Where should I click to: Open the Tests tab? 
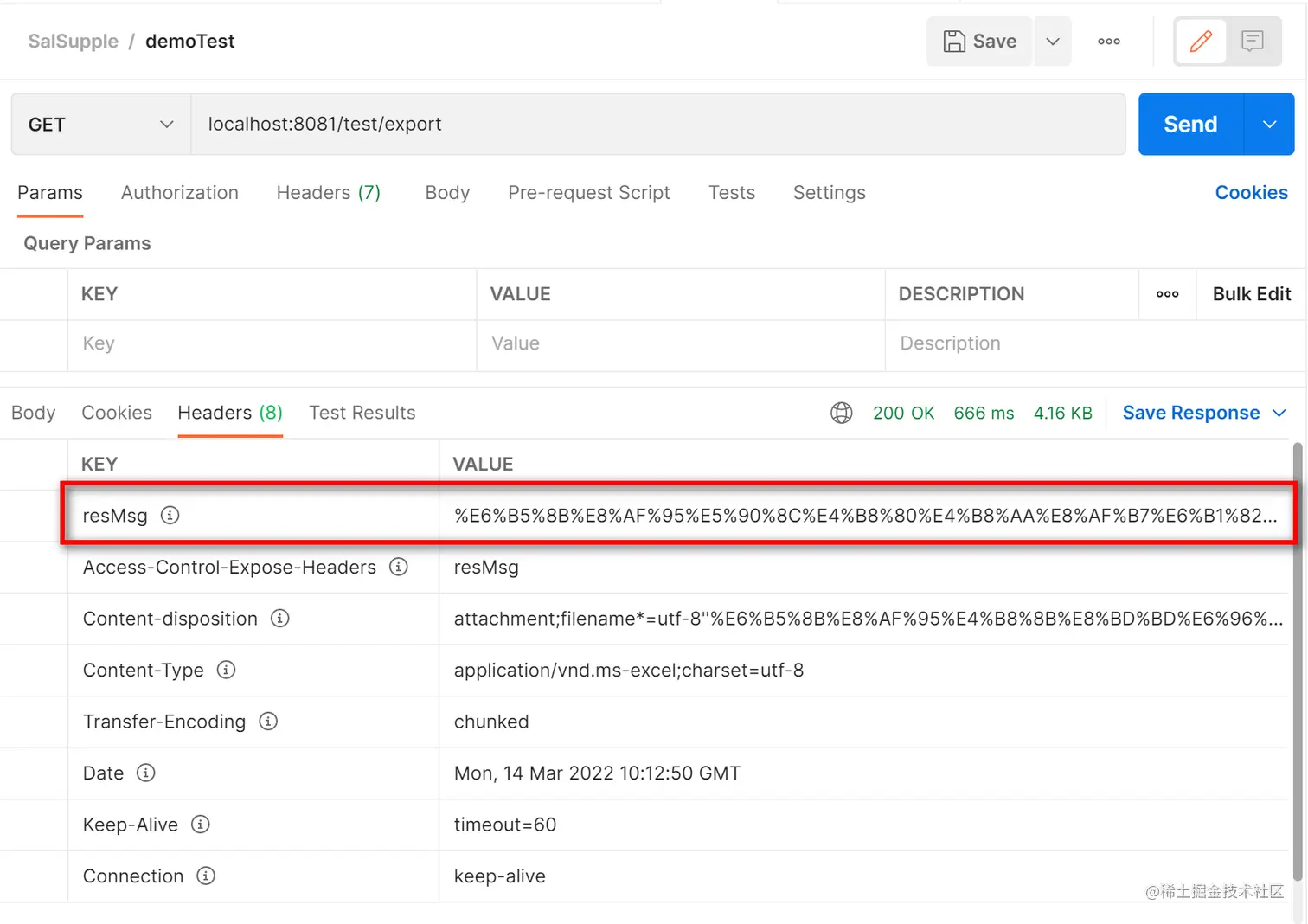click(x=732, y=193)
